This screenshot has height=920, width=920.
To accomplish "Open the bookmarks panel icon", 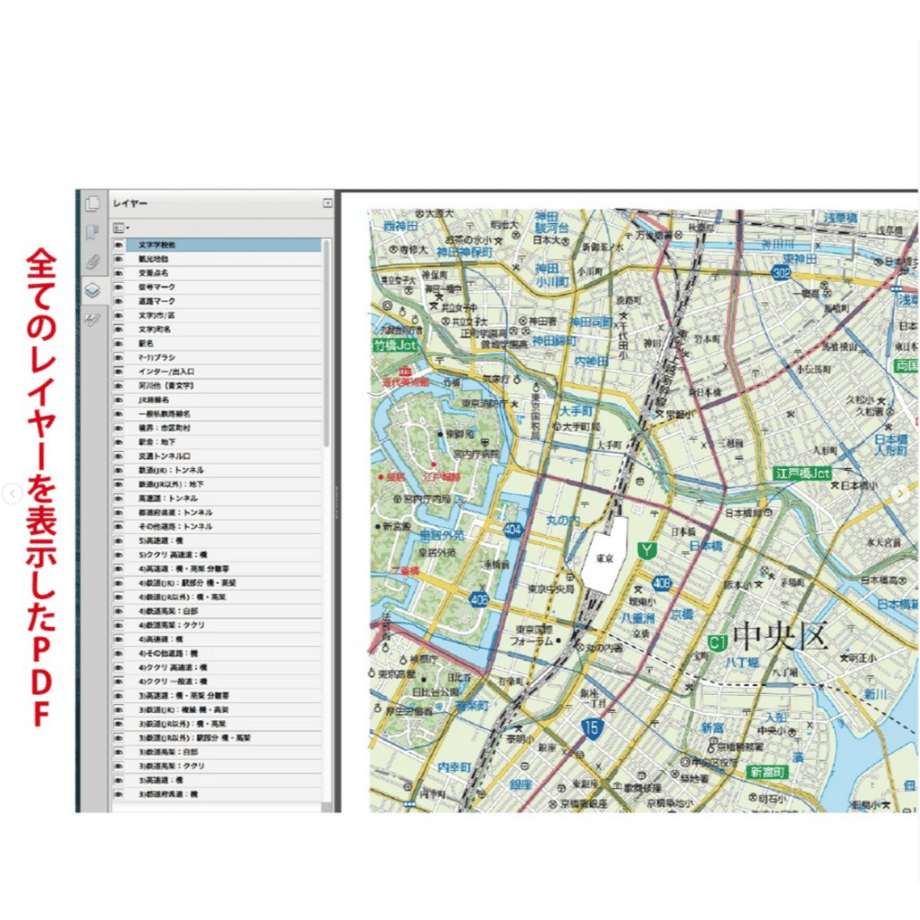I will [93, 232].
